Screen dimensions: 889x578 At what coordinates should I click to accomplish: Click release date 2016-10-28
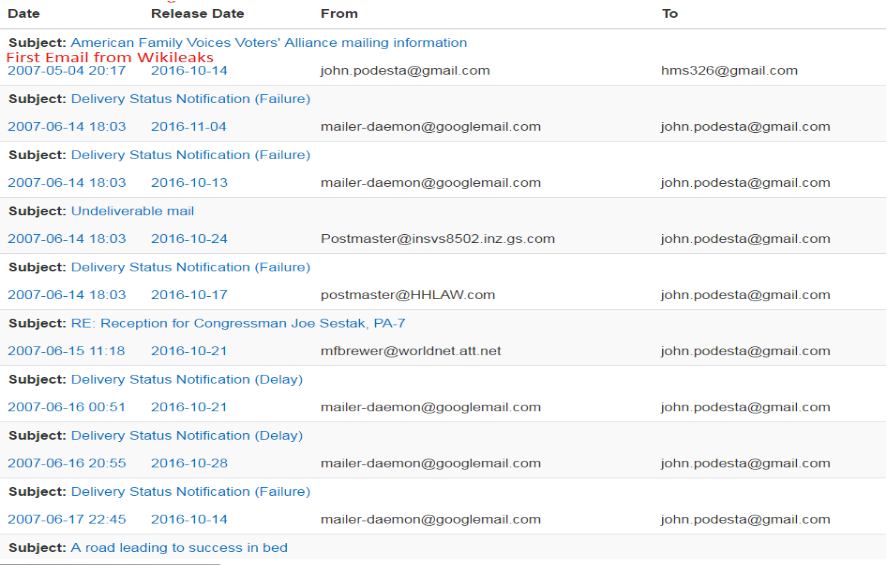click(189, 463)
